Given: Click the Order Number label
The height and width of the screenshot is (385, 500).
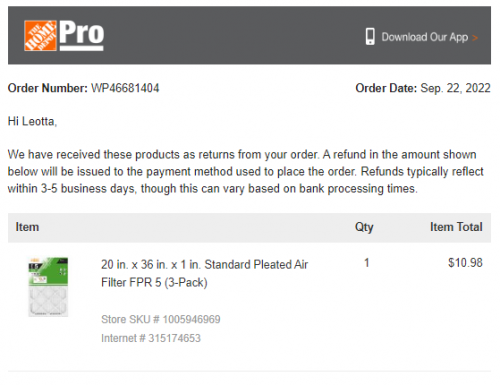Looking at the screenshot, I should point(48,88).
